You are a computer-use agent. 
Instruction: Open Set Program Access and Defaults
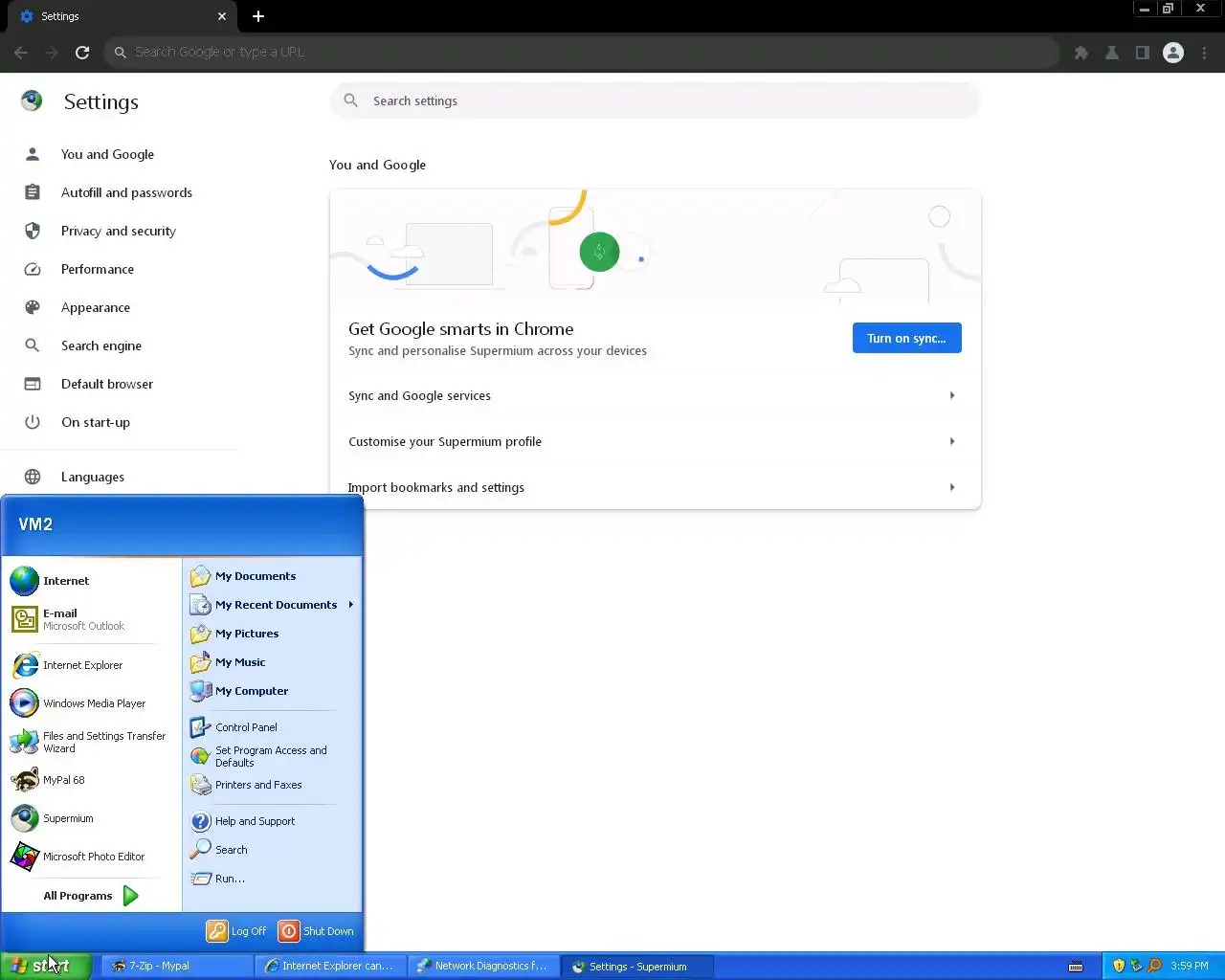[x=272, y=756]
